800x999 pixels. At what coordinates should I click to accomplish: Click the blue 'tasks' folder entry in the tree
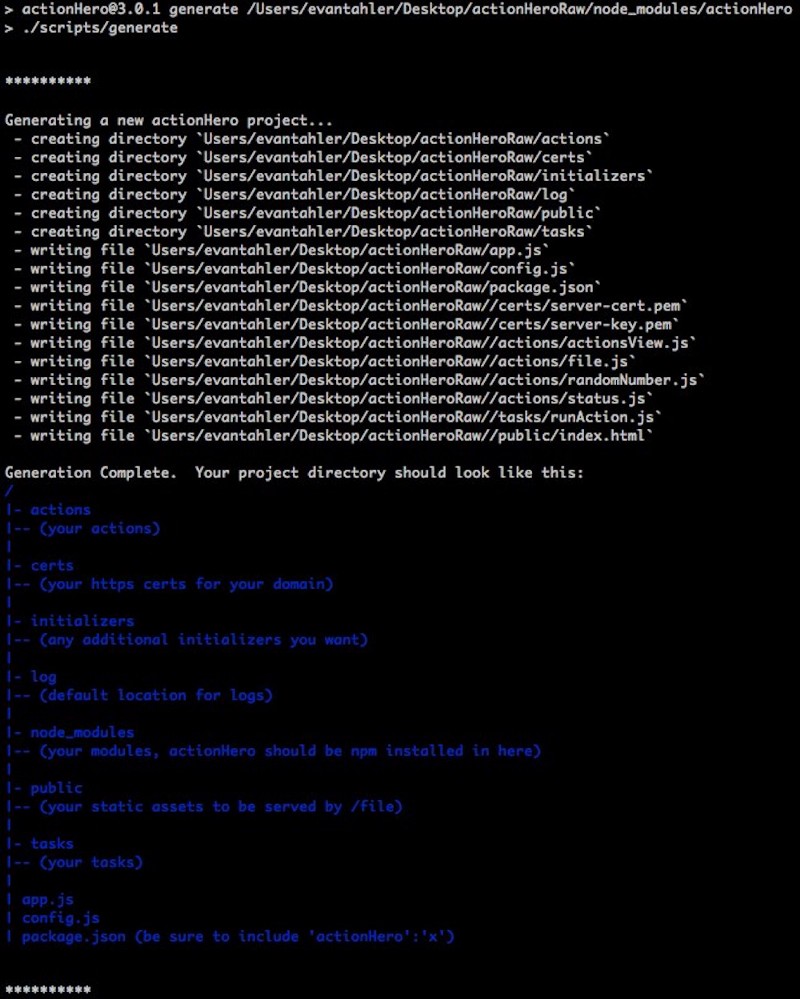point(39,844)
